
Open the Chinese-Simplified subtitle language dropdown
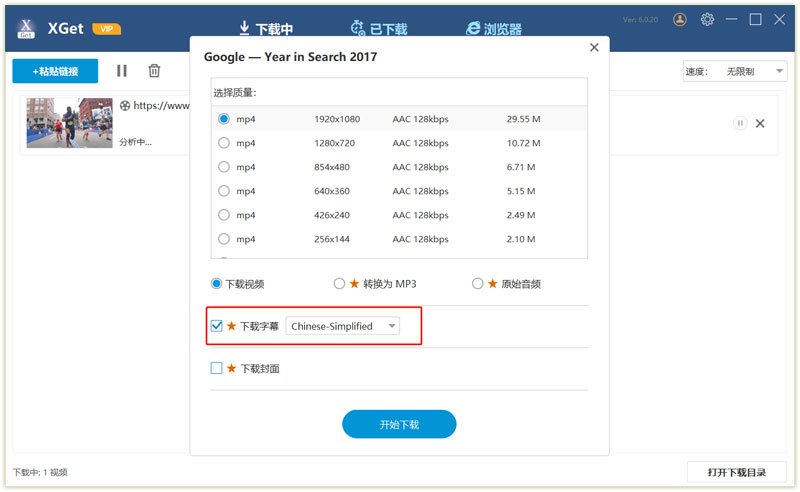[x=343, y=326]
